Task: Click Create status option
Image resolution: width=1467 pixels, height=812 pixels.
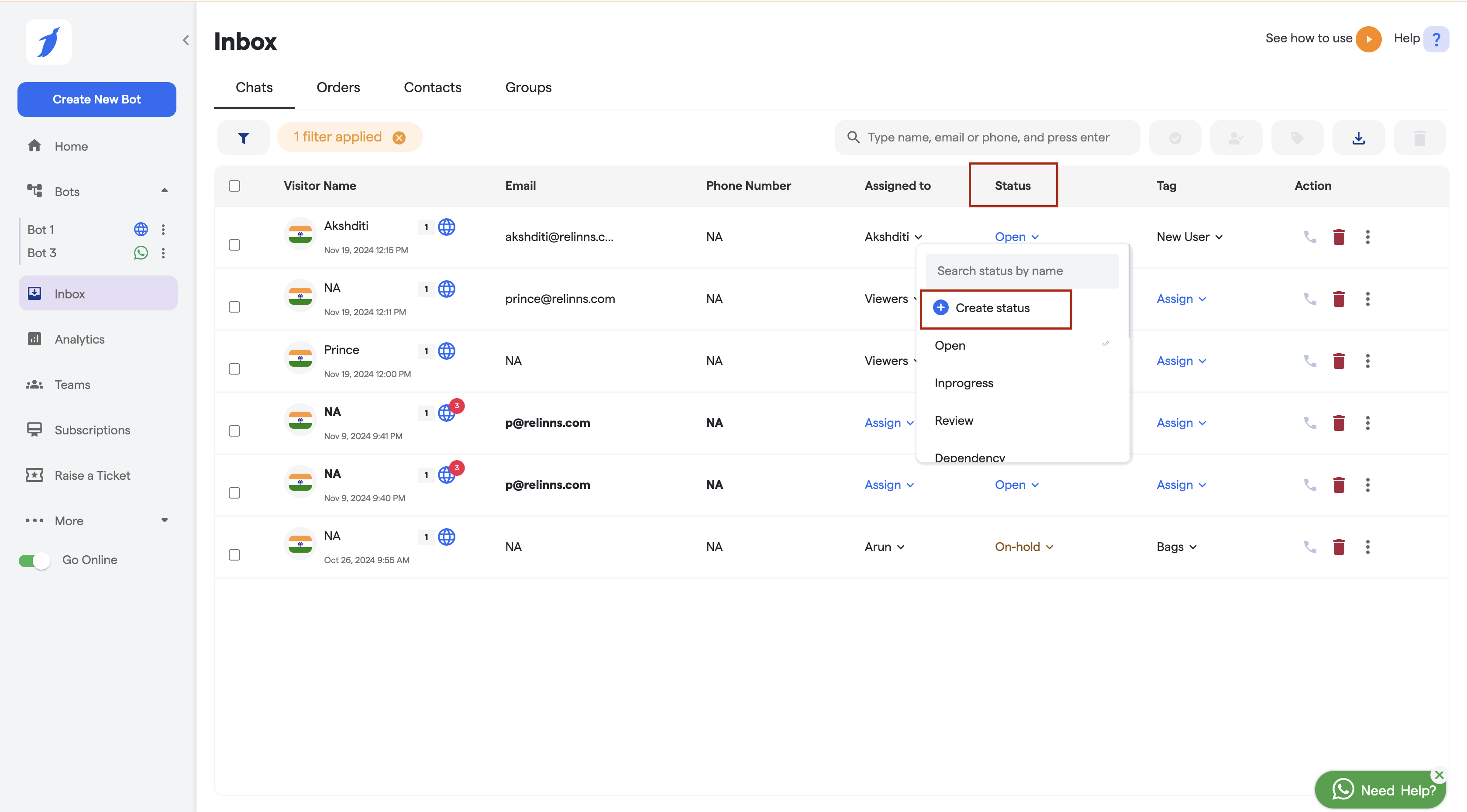Action: click(992, 308)
